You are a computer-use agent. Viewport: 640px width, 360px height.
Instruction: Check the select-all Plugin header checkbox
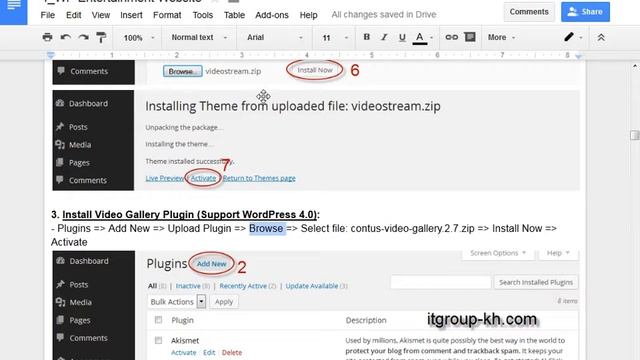[158, 320]
